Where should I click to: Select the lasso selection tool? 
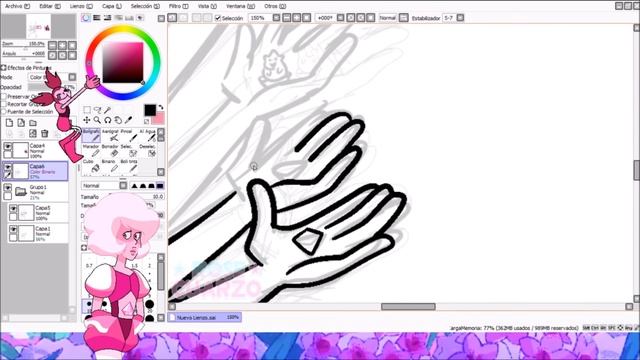point(97,110)
